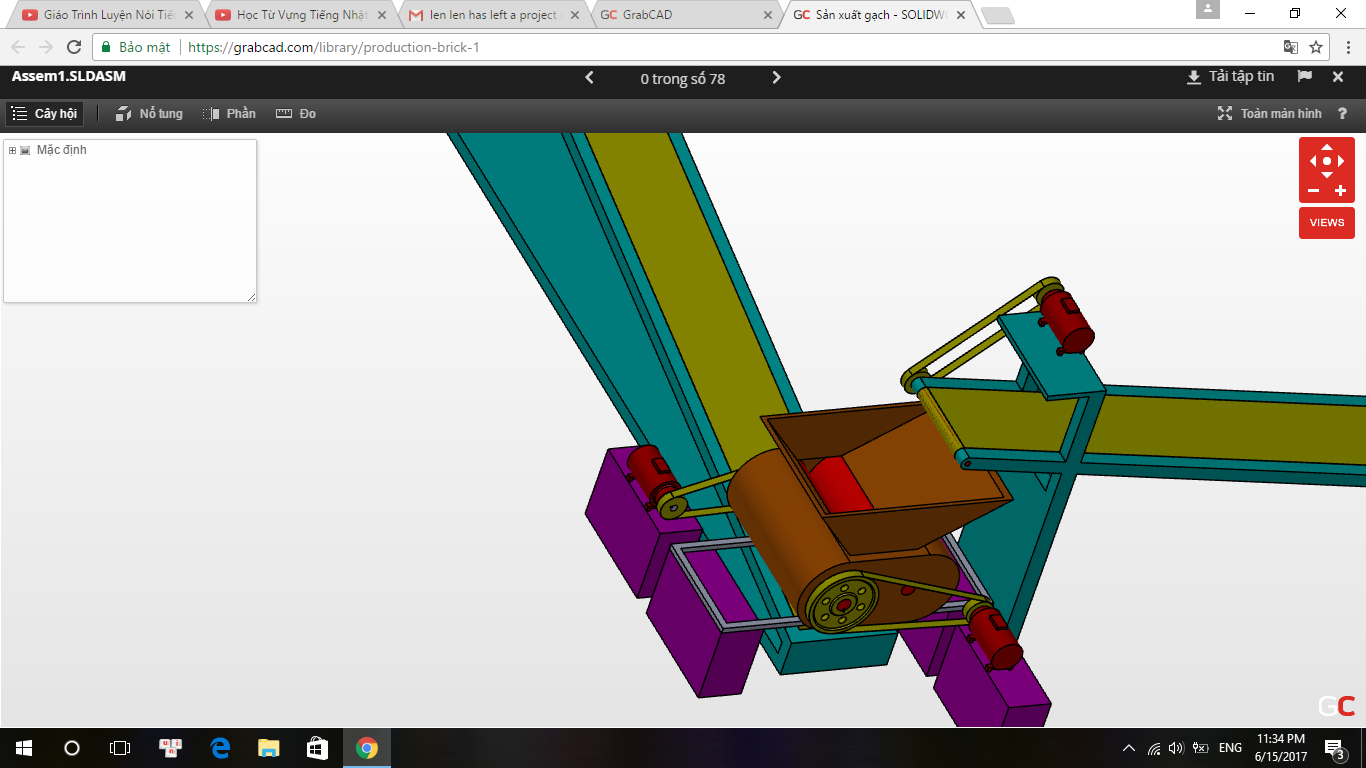Zoom in with the plus button
This screenshot has height=768, width=1366.
[x=1341, y=191]
